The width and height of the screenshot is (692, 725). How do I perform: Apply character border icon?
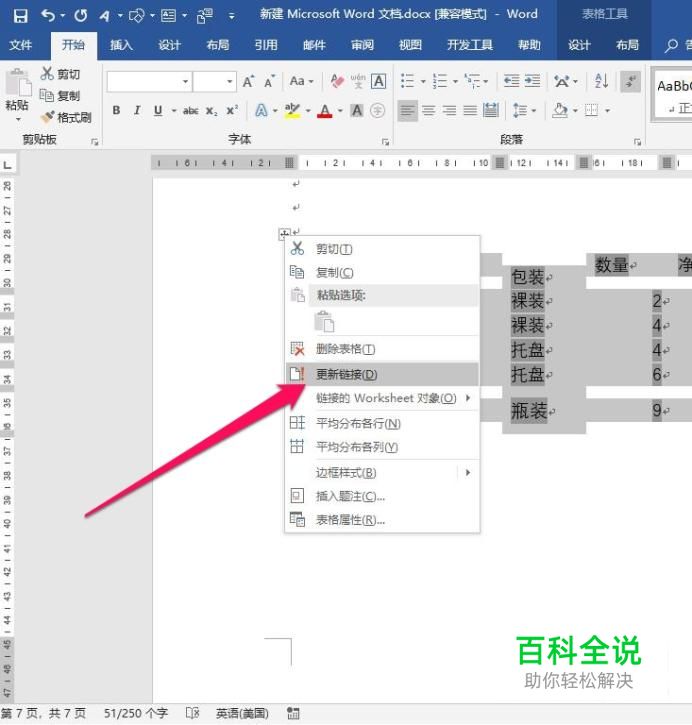click(379, 82)
